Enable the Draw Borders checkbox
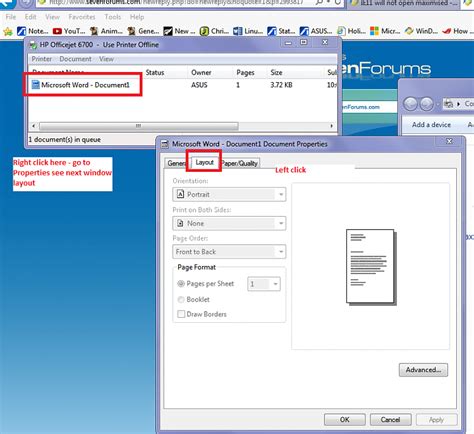 coord(181,314)
